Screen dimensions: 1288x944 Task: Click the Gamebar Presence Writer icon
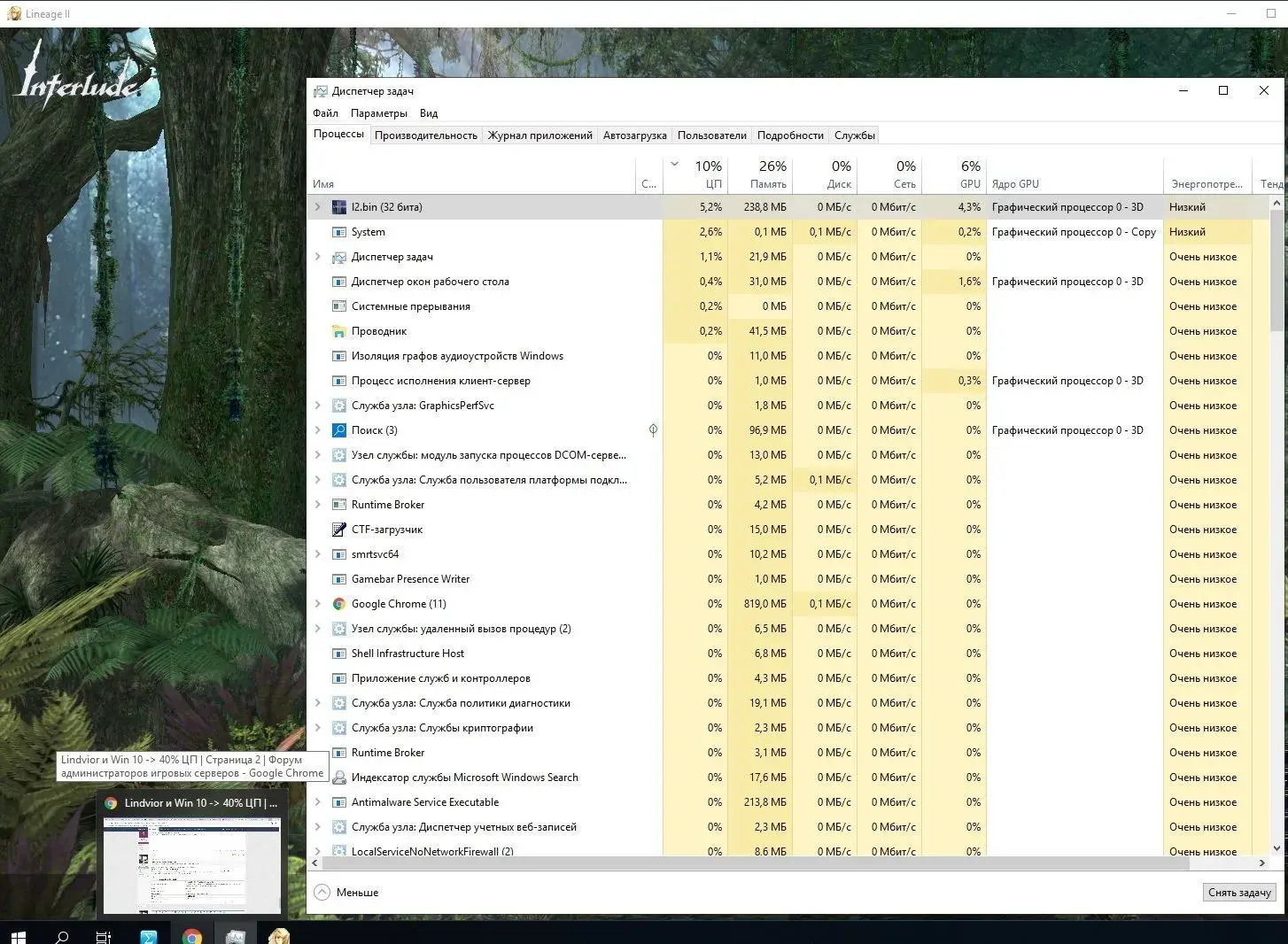pos(338,579)
